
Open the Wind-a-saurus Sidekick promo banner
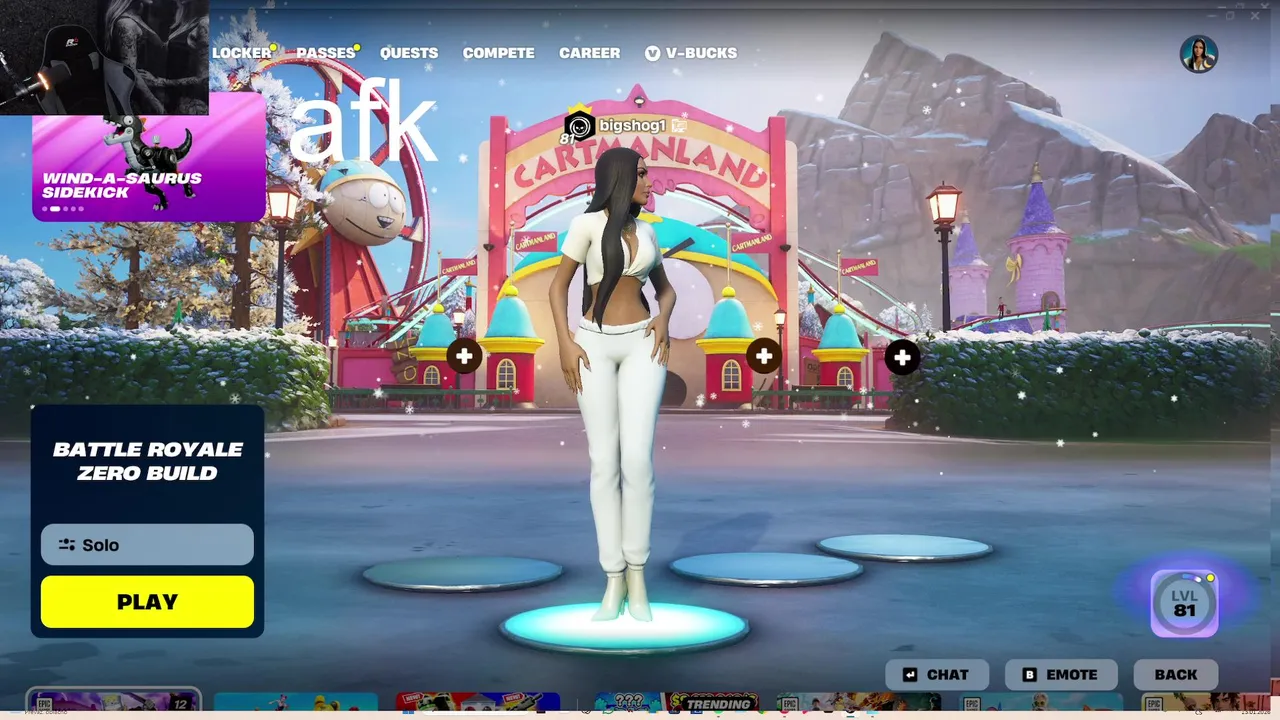[148, 157]
